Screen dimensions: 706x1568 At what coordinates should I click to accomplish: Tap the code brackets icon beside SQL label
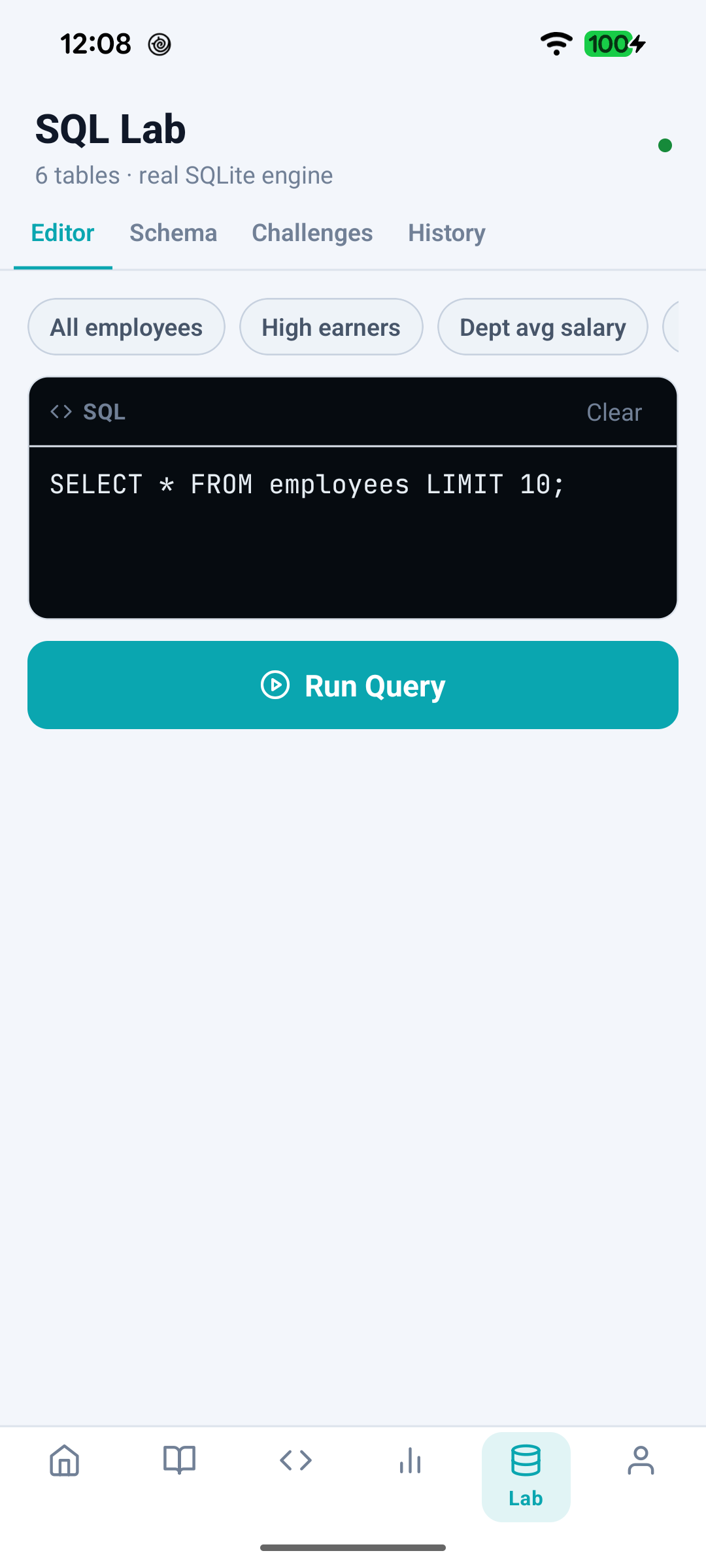(x=61, y=412)
